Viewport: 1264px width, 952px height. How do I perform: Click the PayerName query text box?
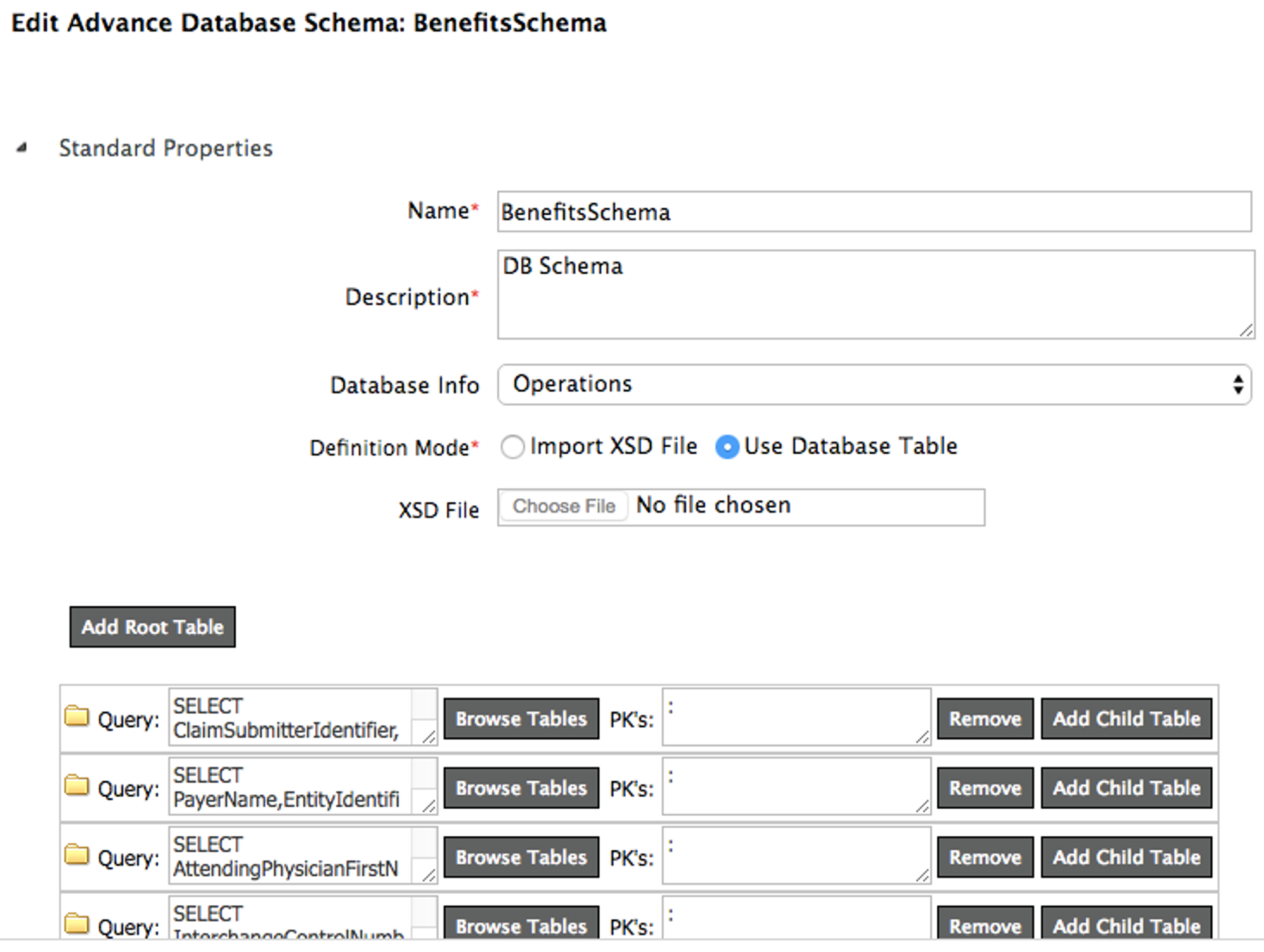[x=291, y=787]
